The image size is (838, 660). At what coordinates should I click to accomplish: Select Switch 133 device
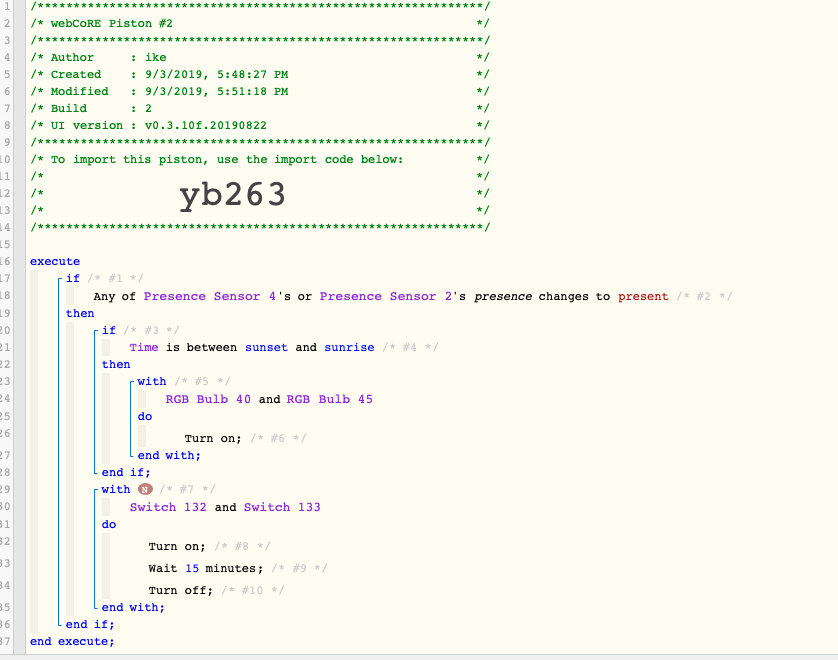coord(282,507)
